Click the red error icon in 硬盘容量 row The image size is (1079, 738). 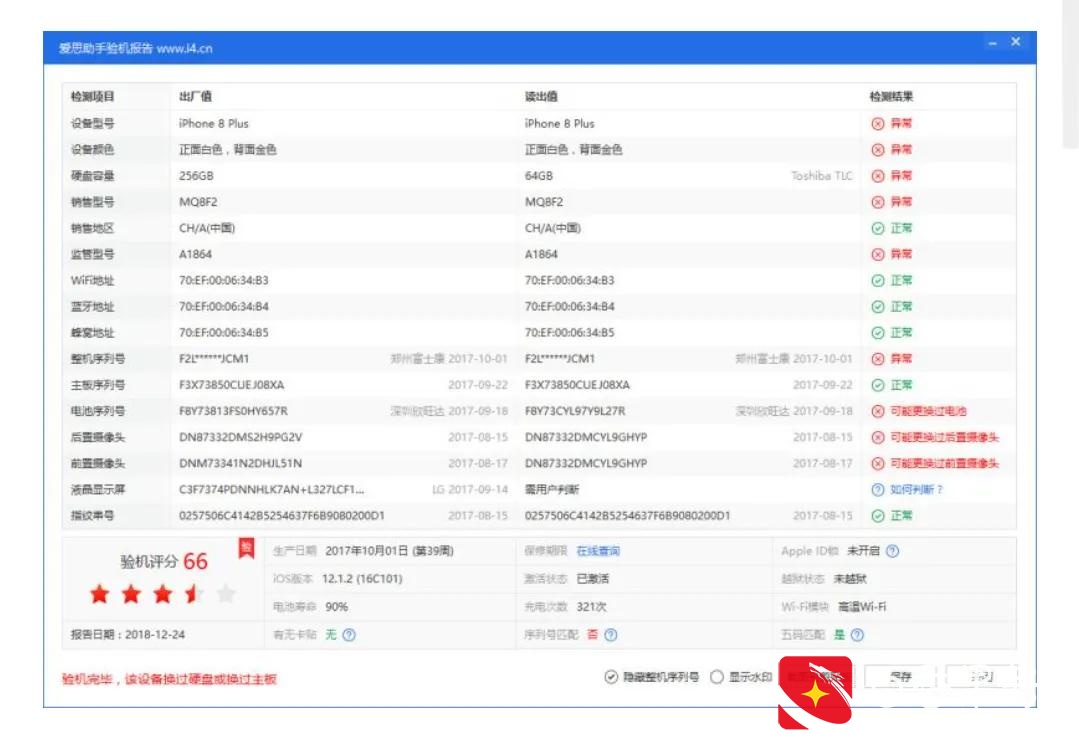click(877, 176)
